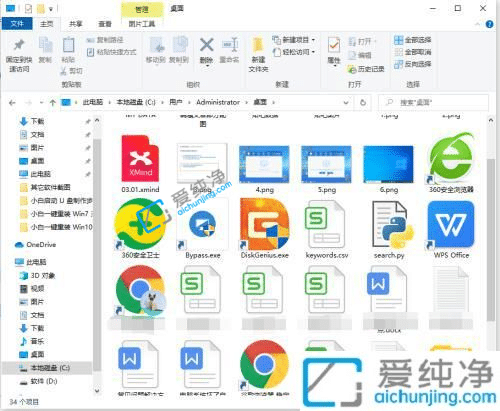The image size is (500, 411).
Task: Select 文档 in Quick access
Action: click(37, 135)
